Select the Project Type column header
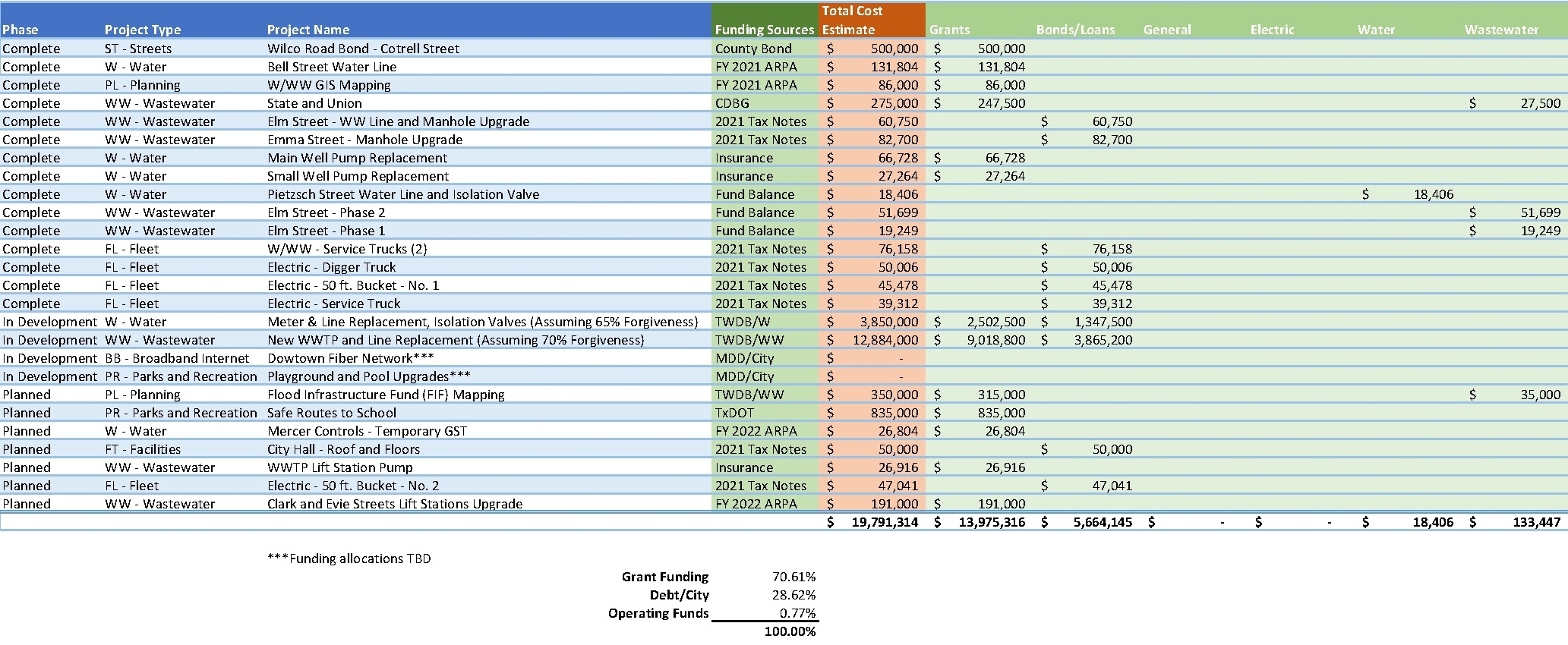Screen dimensions: 1568x645 (x=143, y=30)
